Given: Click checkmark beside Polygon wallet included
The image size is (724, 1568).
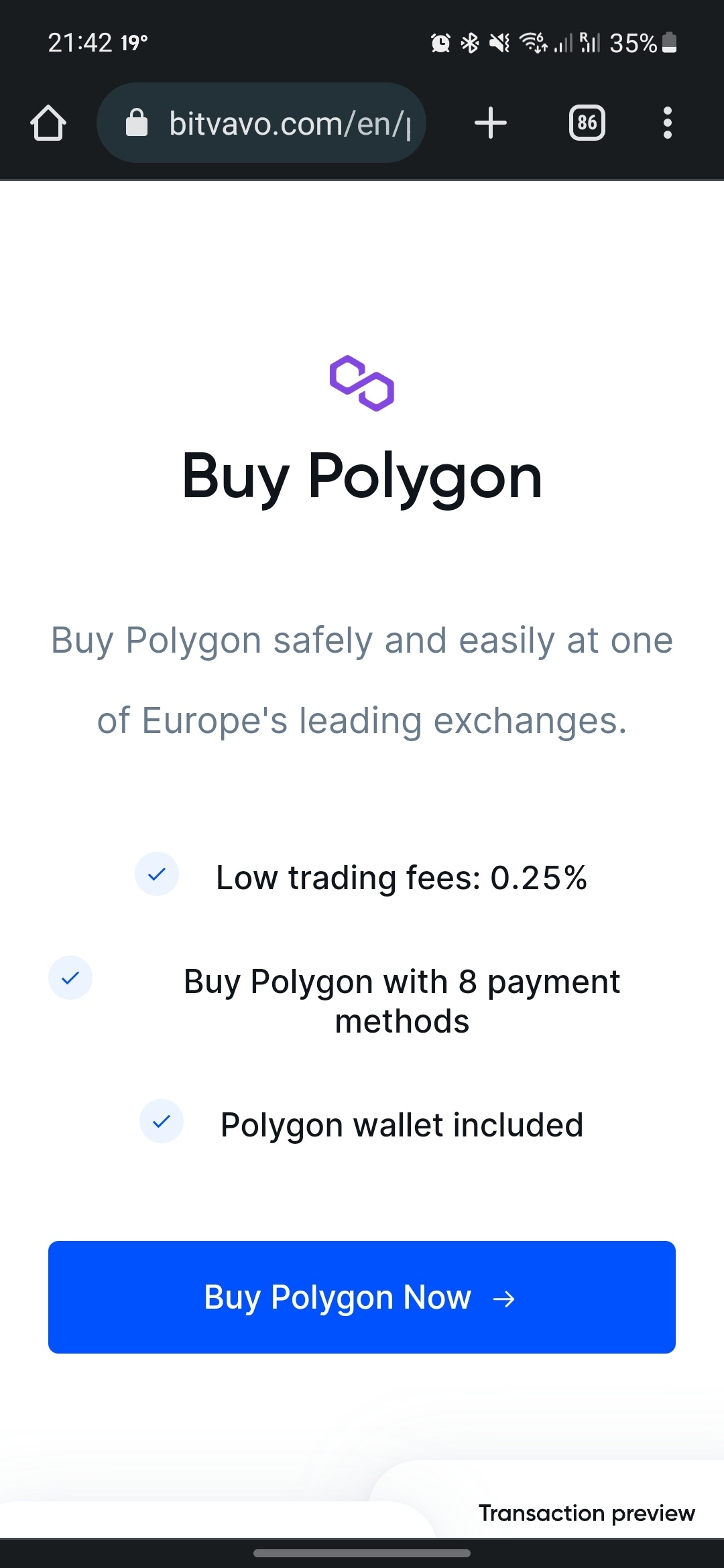Looking at the screenshot, I should point(162,1121).
